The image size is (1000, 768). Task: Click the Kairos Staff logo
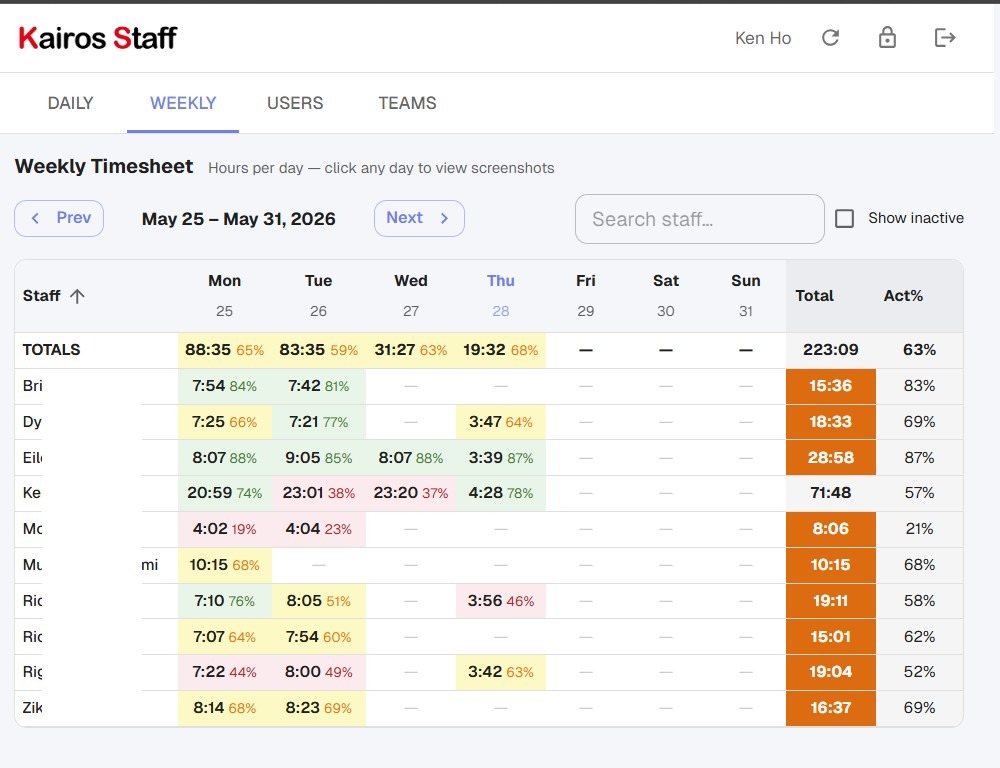click(x=98, y=38)
